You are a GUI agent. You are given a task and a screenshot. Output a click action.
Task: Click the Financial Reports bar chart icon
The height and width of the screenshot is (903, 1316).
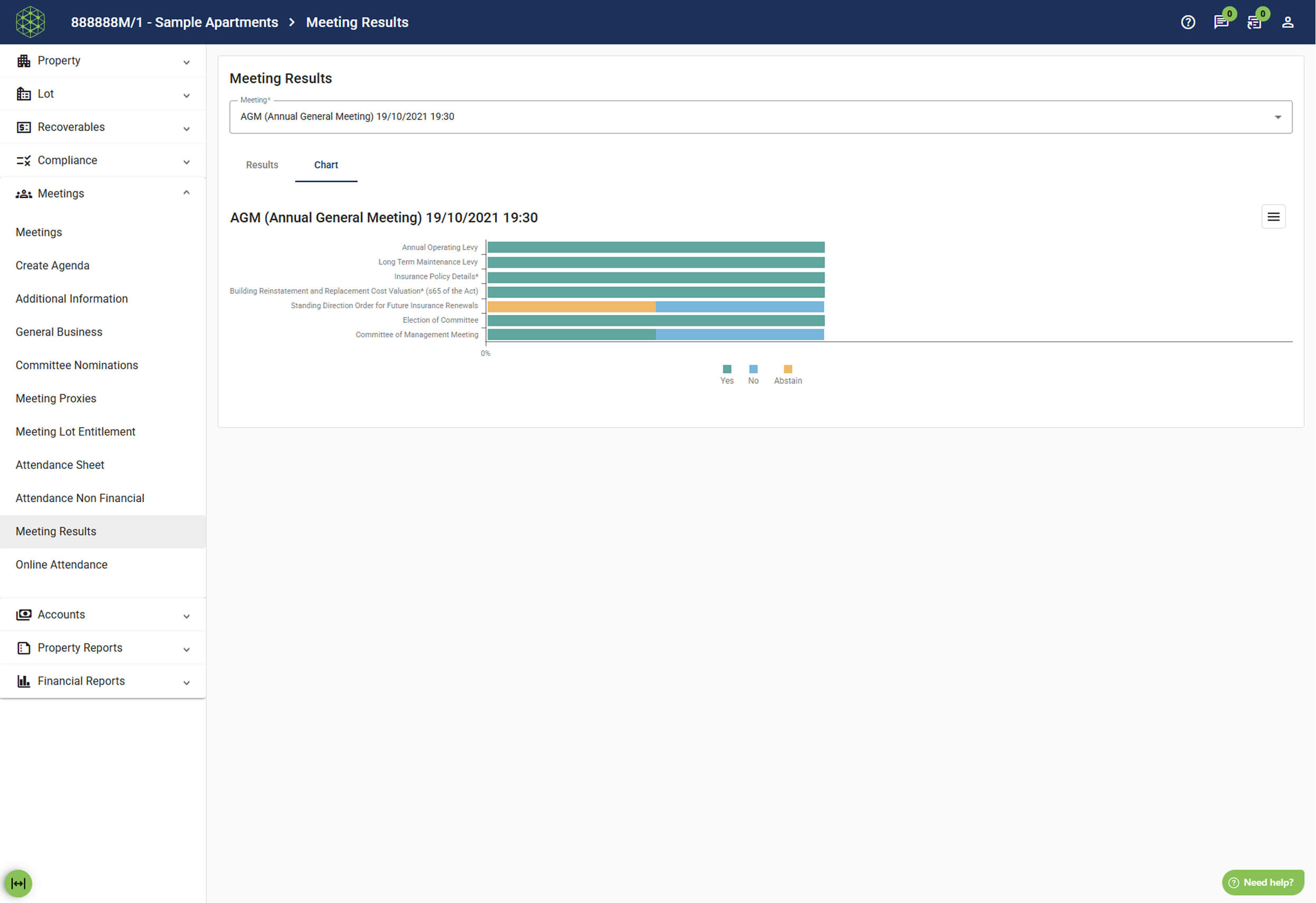pyautogui.click(x=23, y=681)
